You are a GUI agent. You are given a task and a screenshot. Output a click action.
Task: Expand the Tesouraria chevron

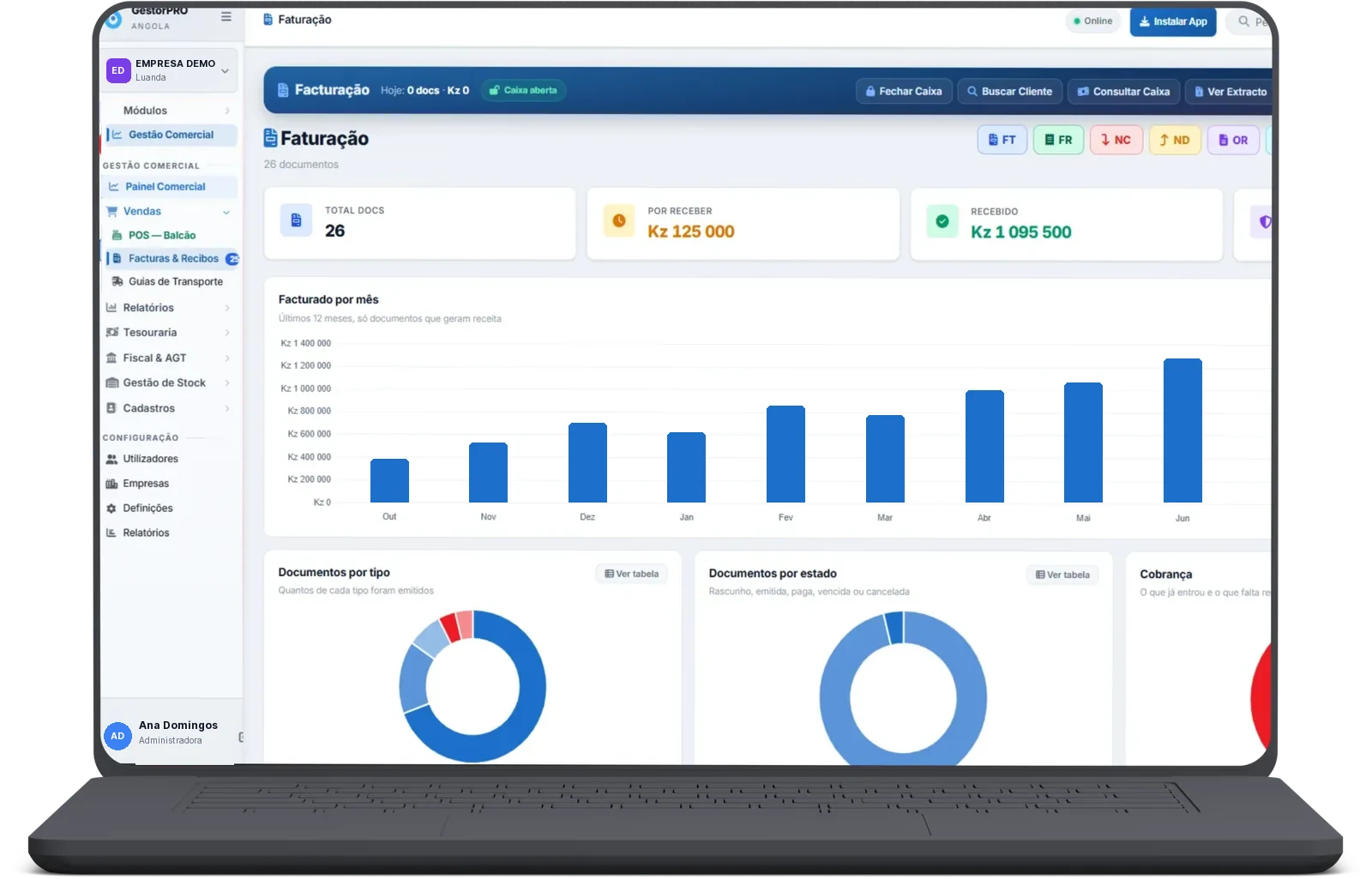click(227, 333)
